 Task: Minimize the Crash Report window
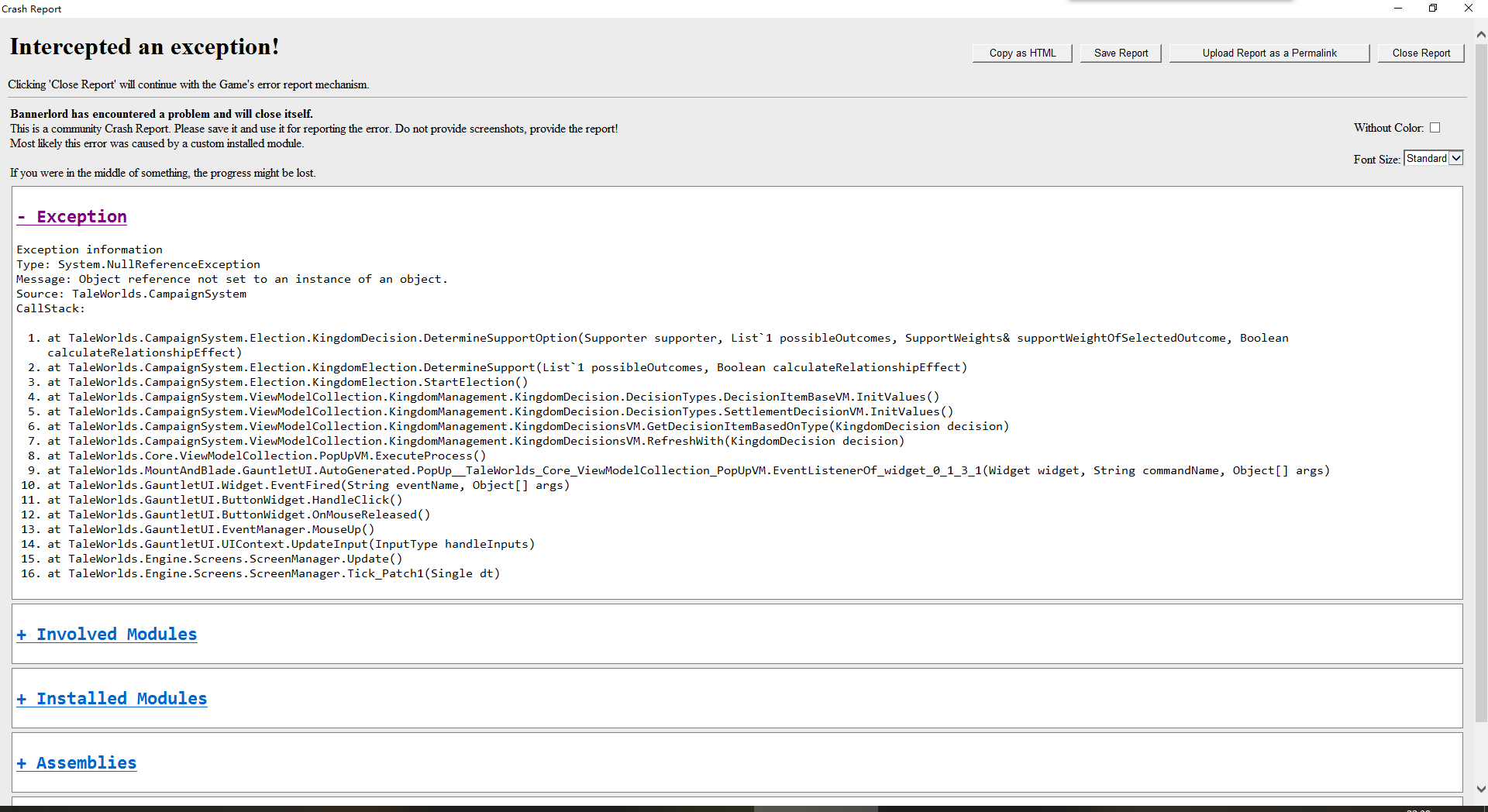[1398, 9]
